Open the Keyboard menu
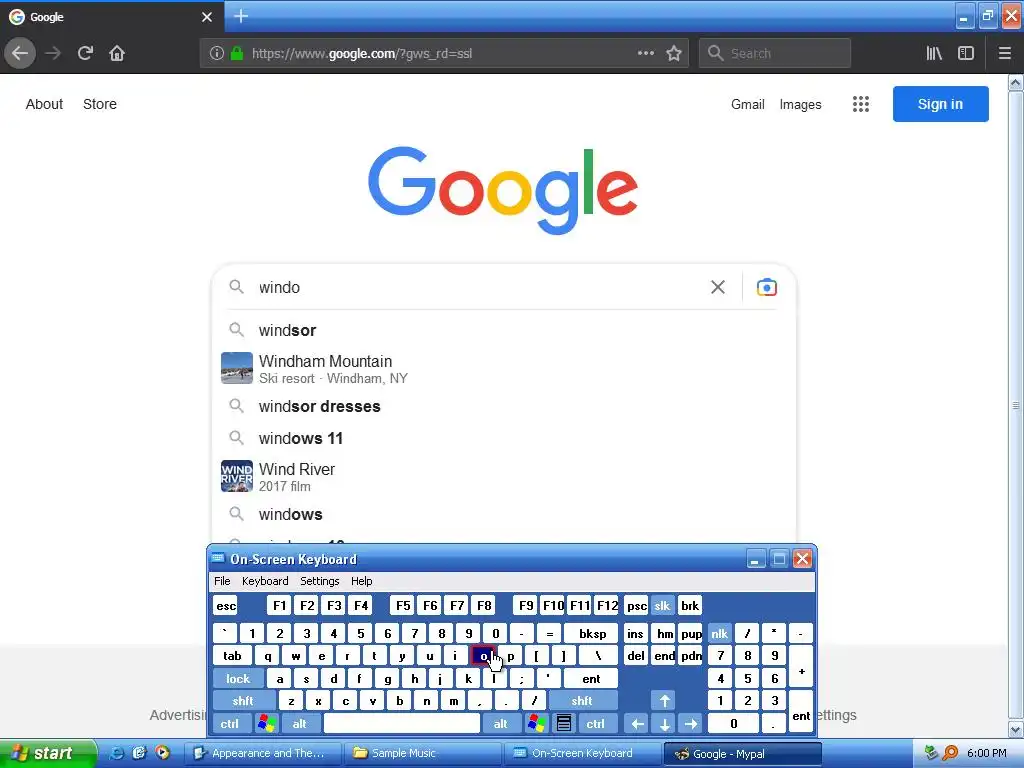1024x768 pixels. click(x=264, y=581)
